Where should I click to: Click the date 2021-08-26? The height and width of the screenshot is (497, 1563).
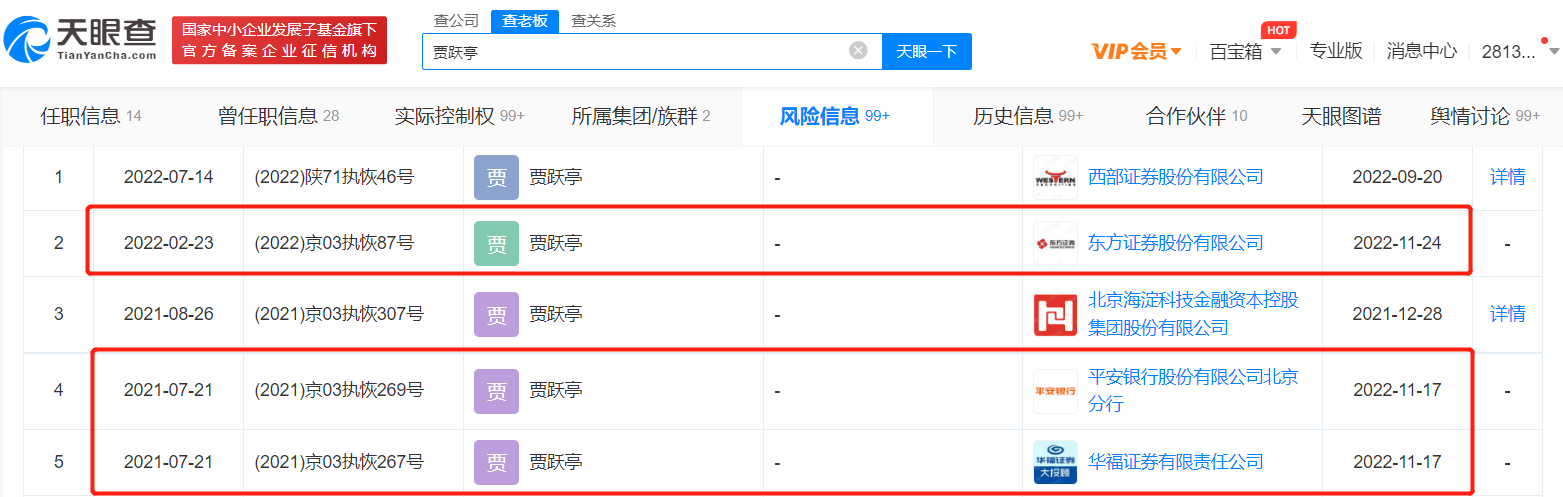coord(168,314)
